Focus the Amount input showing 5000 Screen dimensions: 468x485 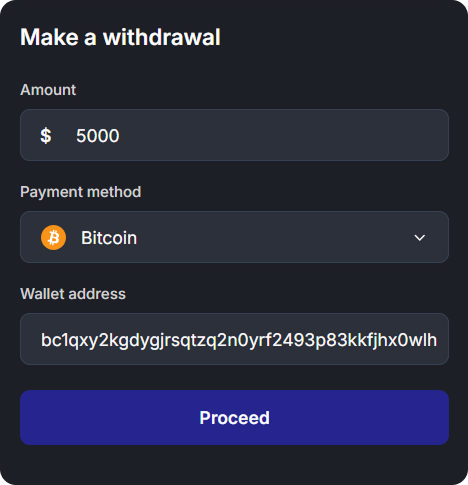point(234,135)
